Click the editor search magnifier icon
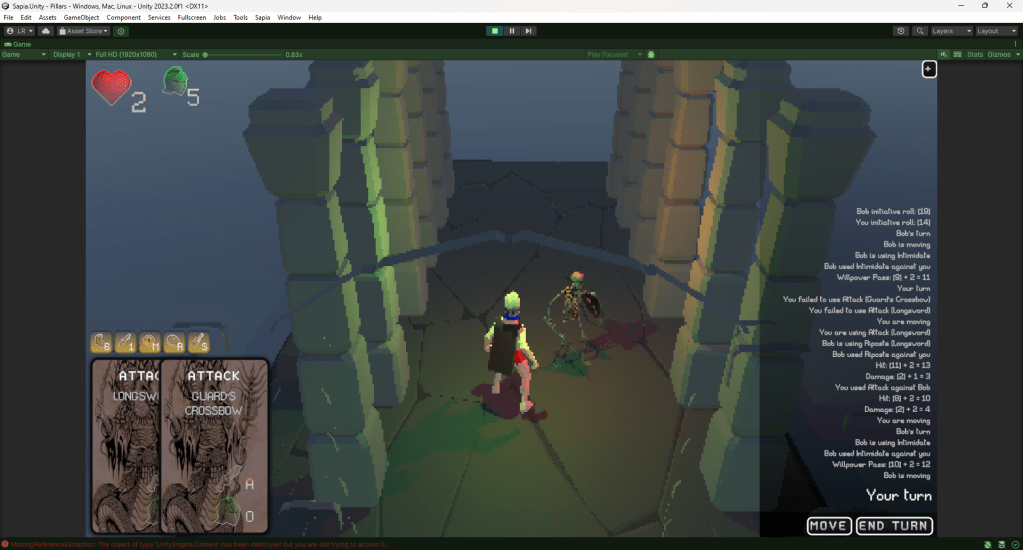 click(x=920, y=31)
